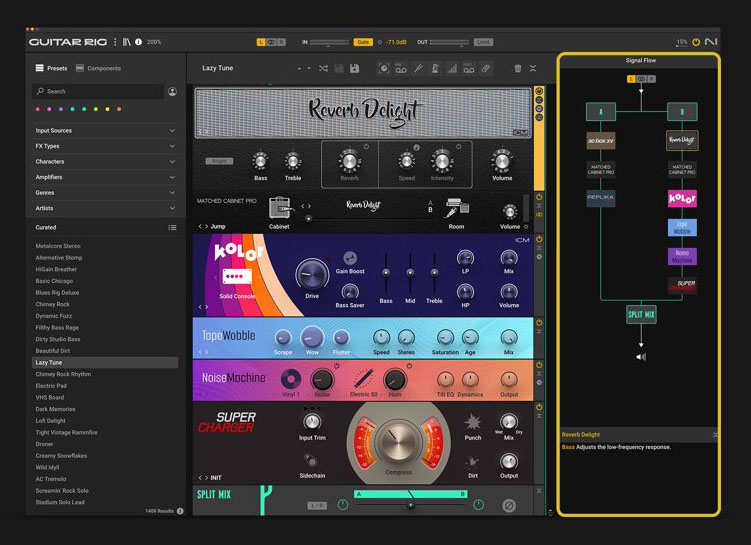Open the Post tape deck tool
Screen dimensions: 751x545
469,68
